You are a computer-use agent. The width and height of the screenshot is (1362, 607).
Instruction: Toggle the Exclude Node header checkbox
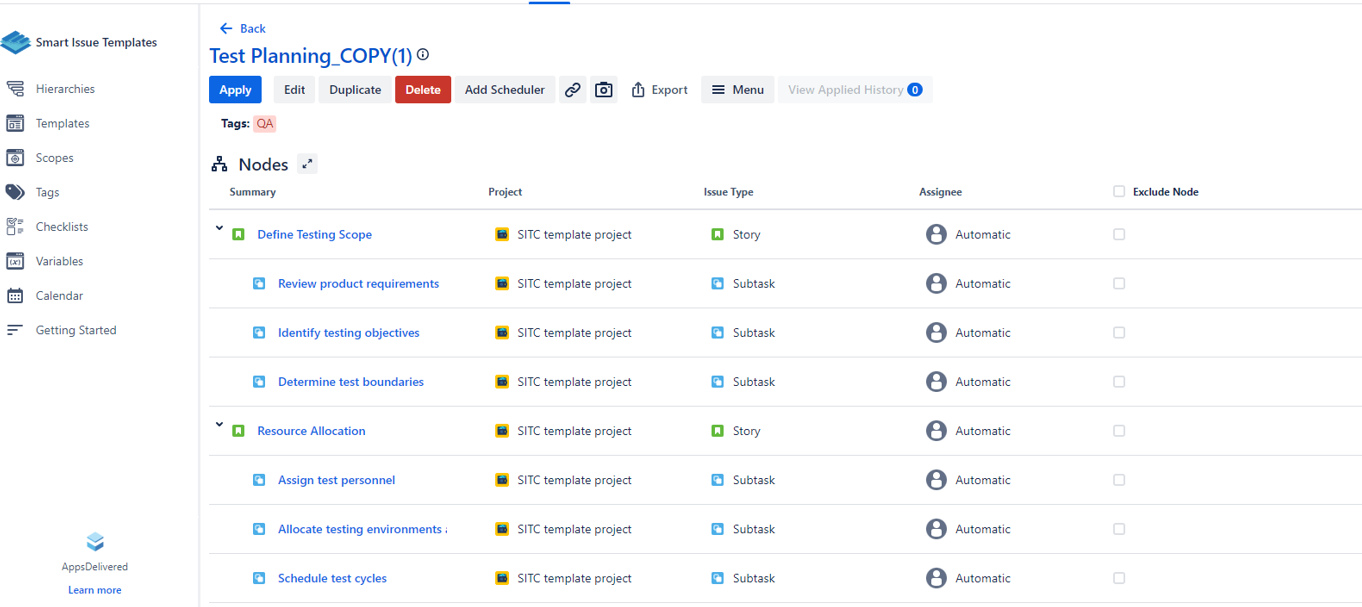(x=1119, y=192)
